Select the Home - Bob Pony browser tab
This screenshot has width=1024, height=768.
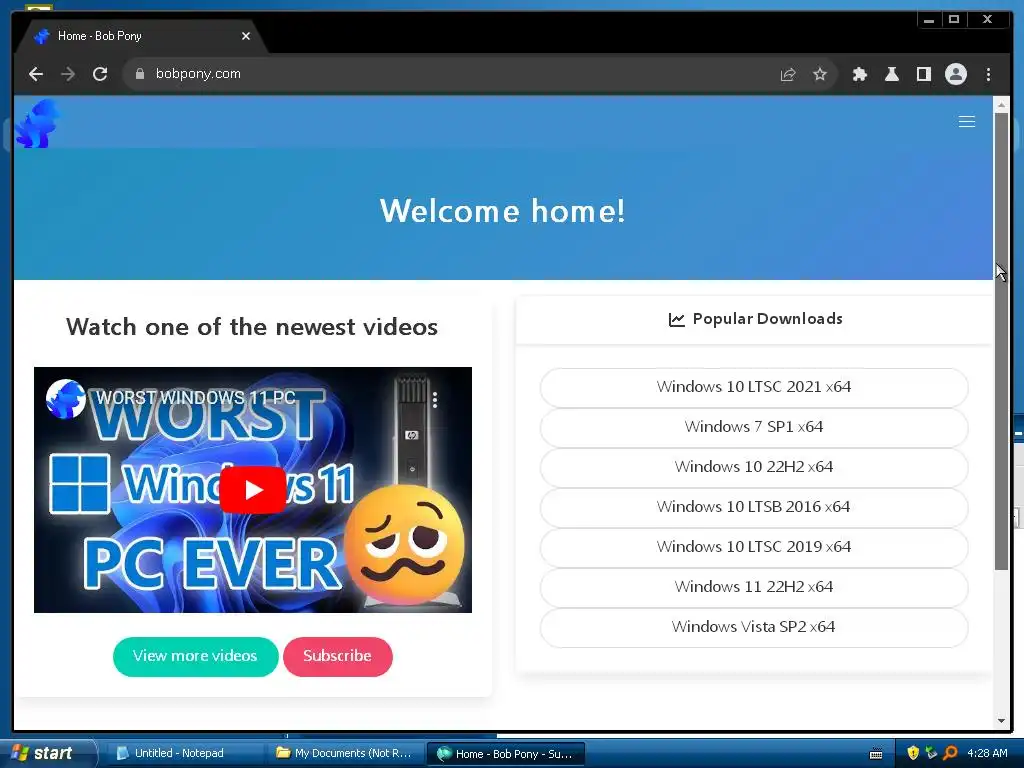(140, 36)
